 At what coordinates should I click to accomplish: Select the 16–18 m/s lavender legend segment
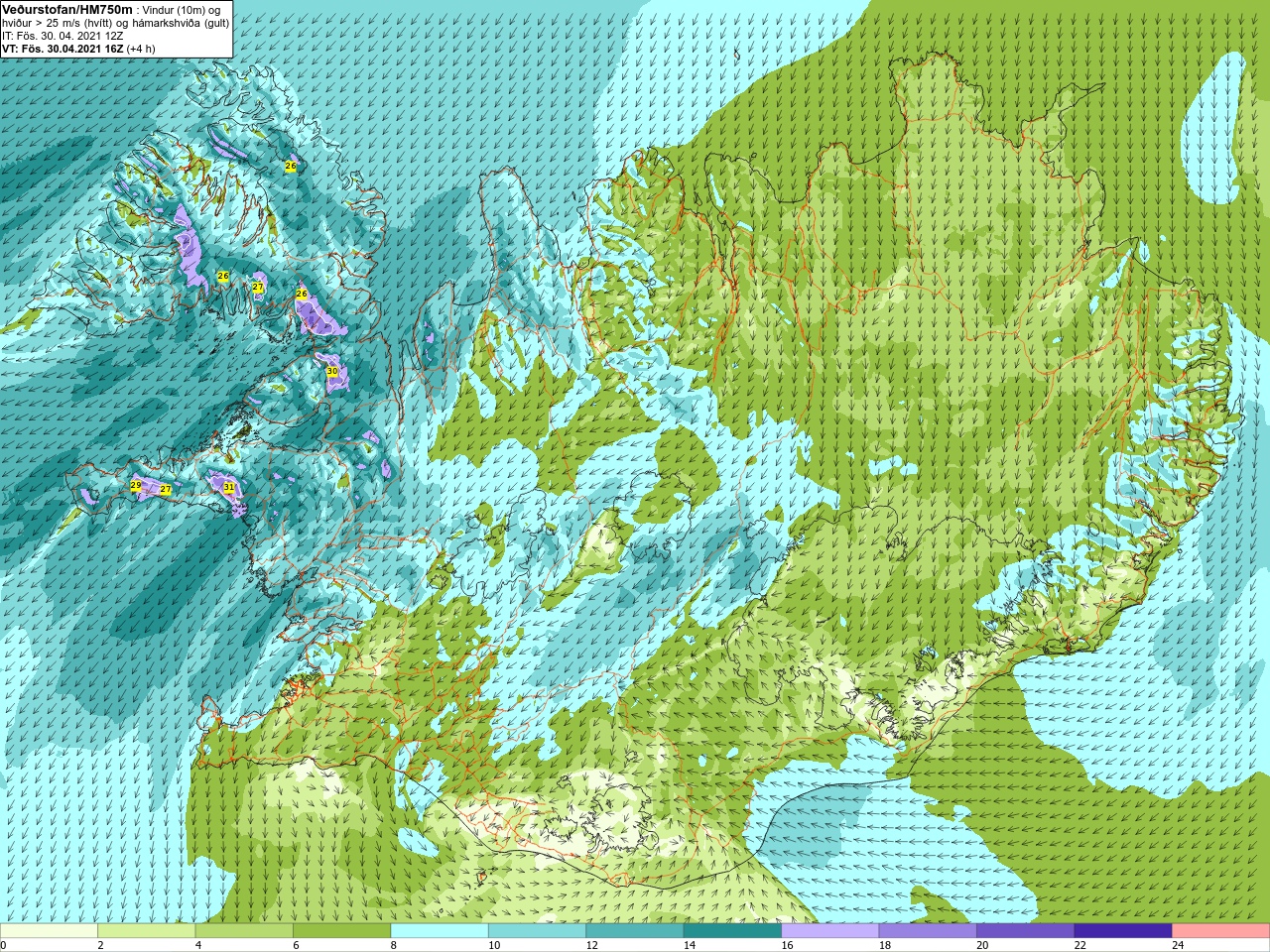click(830, 931)
